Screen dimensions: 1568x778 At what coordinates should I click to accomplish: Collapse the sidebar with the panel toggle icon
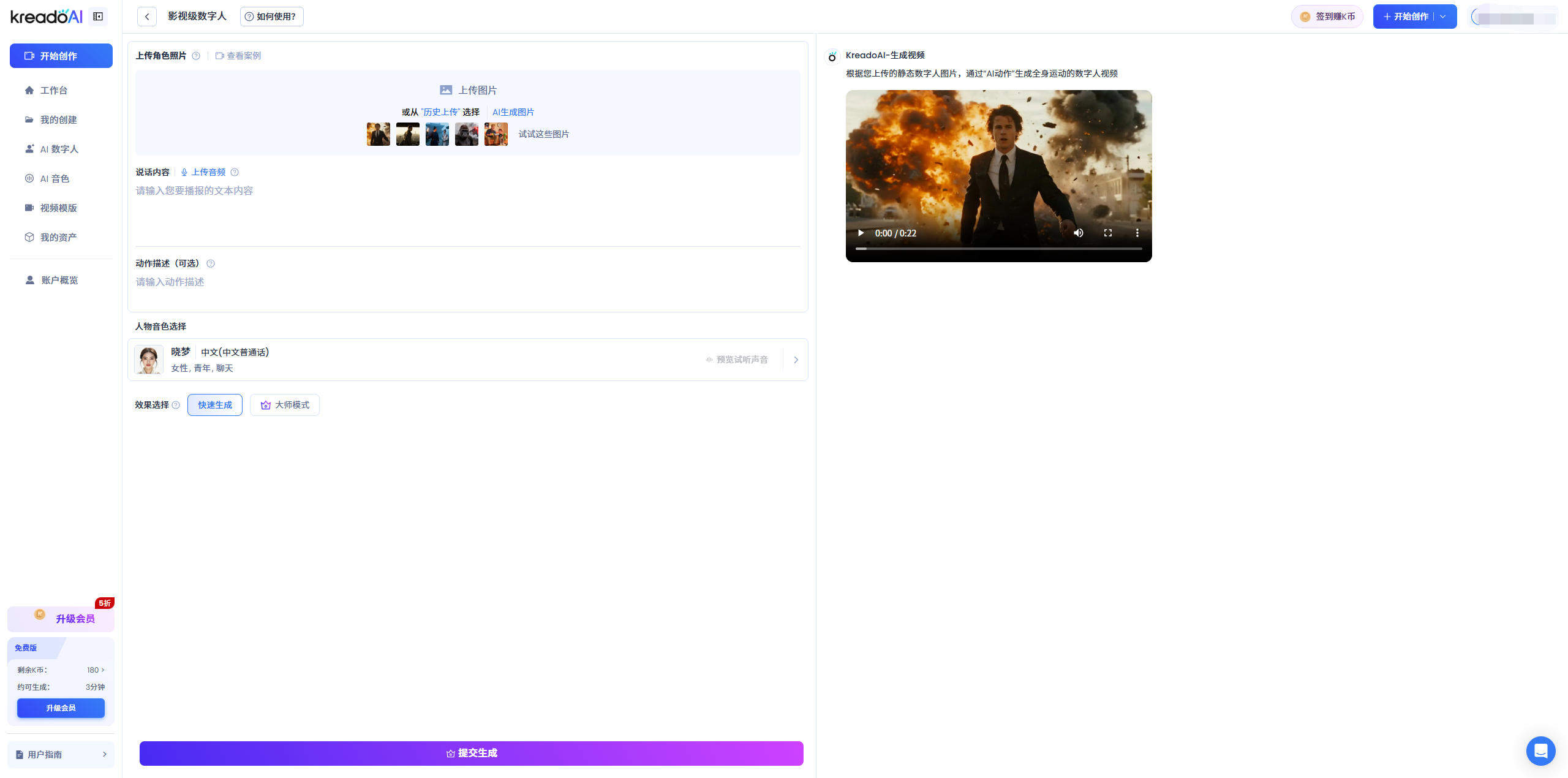pyautogui.click(x=98, y=17)
